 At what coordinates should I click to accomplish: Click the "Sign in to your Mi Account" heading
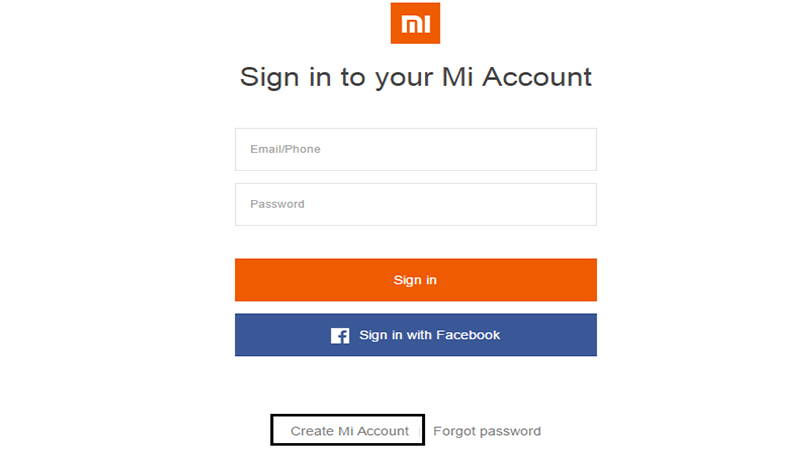pos(415,77)
